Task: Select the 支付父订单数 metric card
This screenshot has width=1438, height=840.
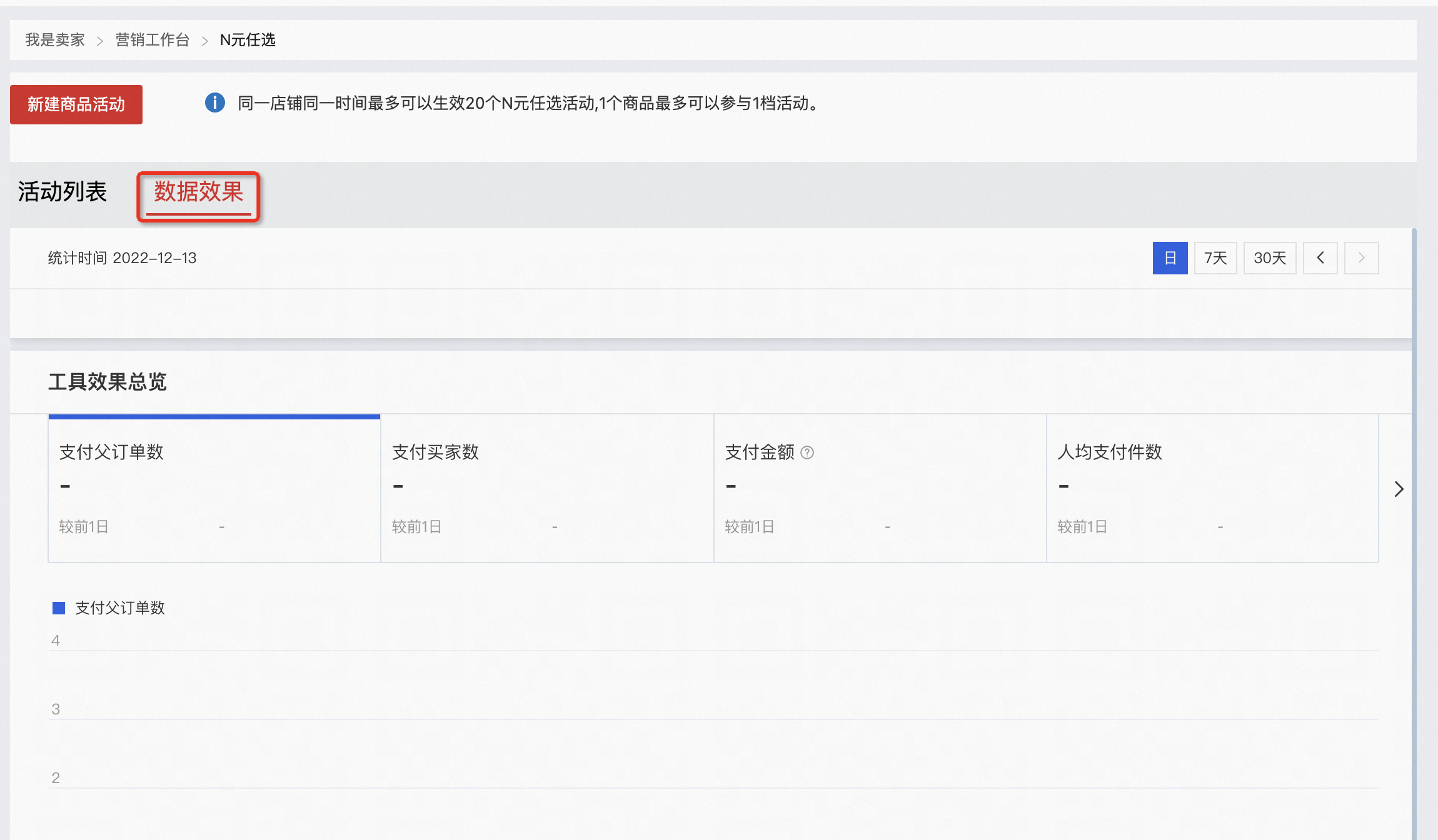Action: pyautogui.click(x=214, y=488)
